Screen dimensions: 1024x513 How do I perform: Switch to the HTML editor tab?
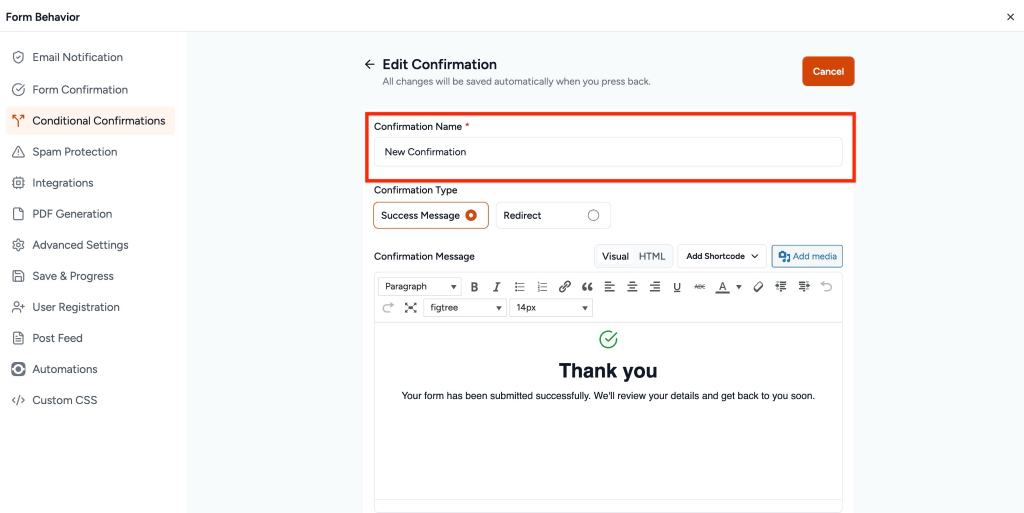click(652, 256)
